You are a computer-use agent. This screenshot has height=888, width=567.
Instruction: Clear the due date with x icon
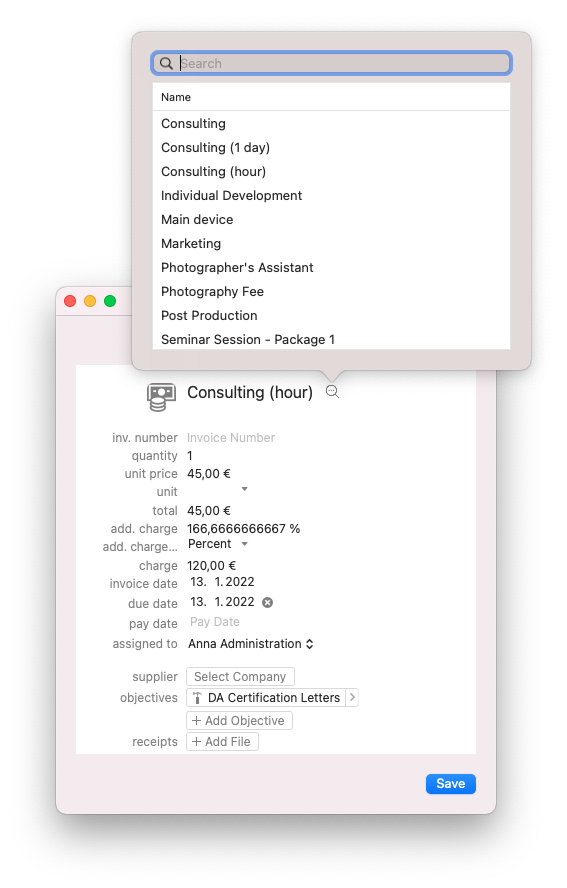[x=267, y=602]
